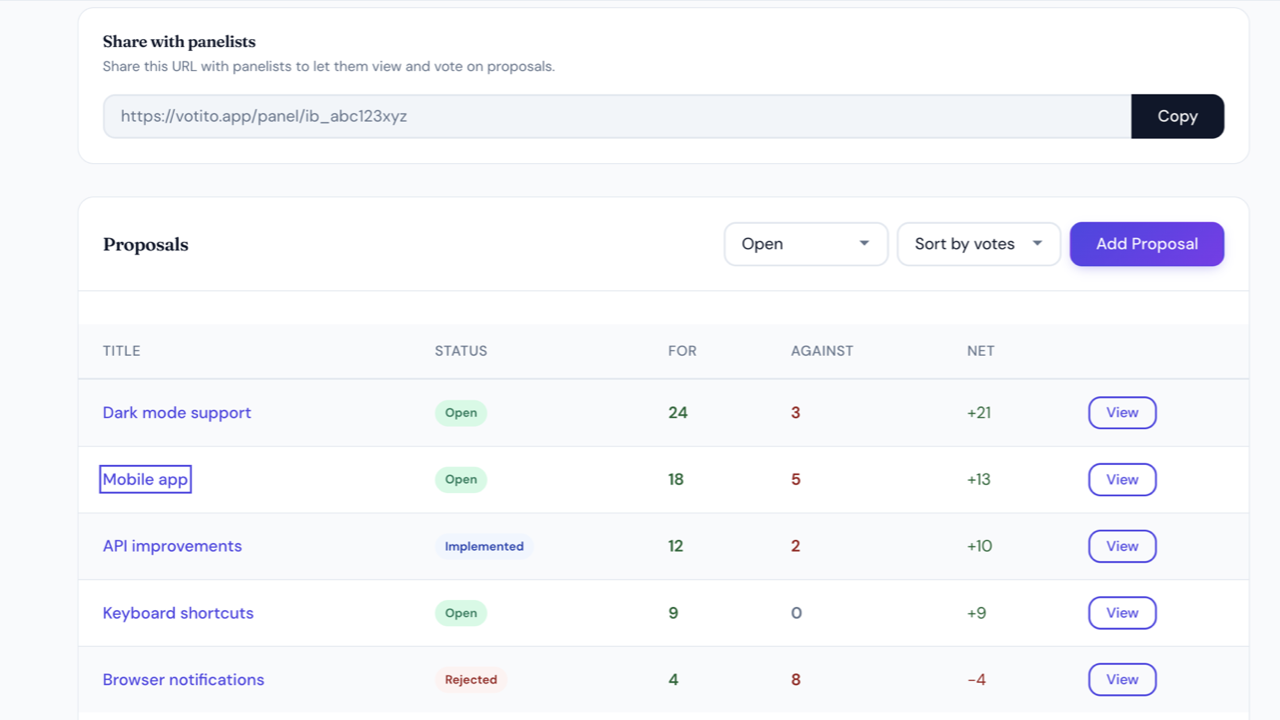Click the Add Proposal button
Image resolution: width=1280 pixels, height=720 pixels.
tap(1147, 244)
